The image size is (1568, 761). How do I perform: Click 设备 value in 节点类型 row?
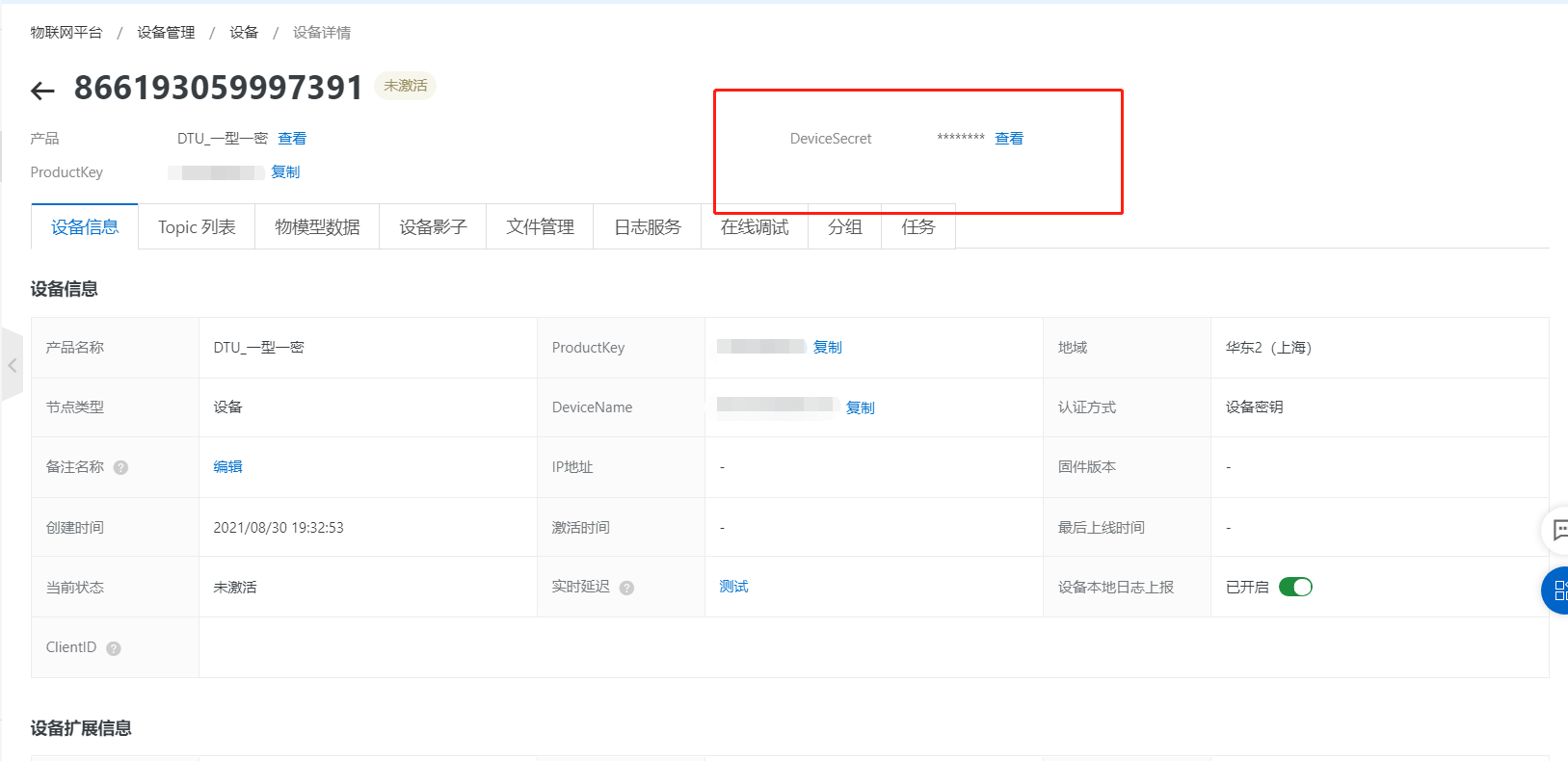tap(227, 407)
